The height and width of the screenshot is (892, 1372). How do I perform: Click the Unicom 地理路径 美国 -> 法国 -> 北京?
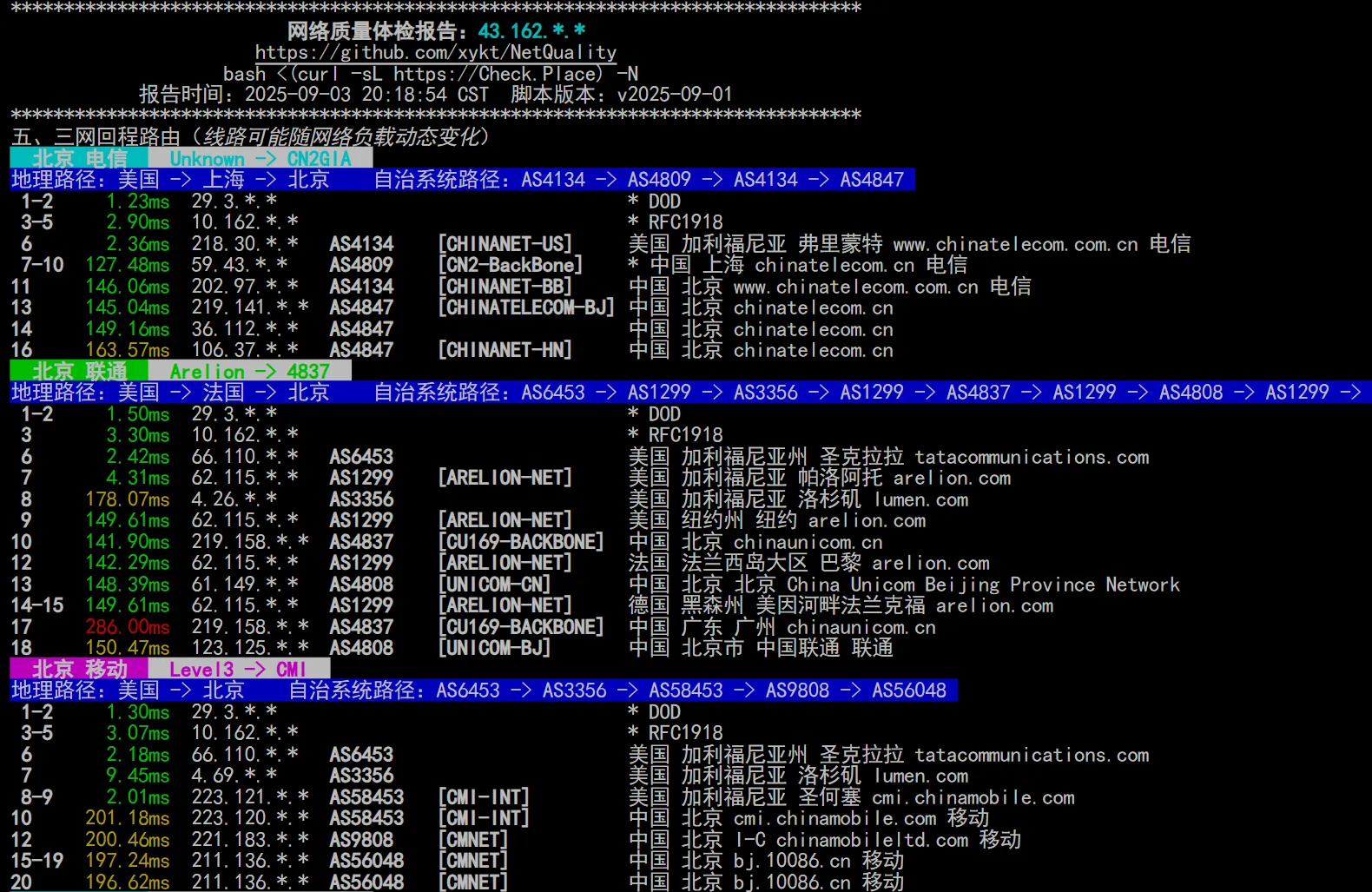coord(170,393)
